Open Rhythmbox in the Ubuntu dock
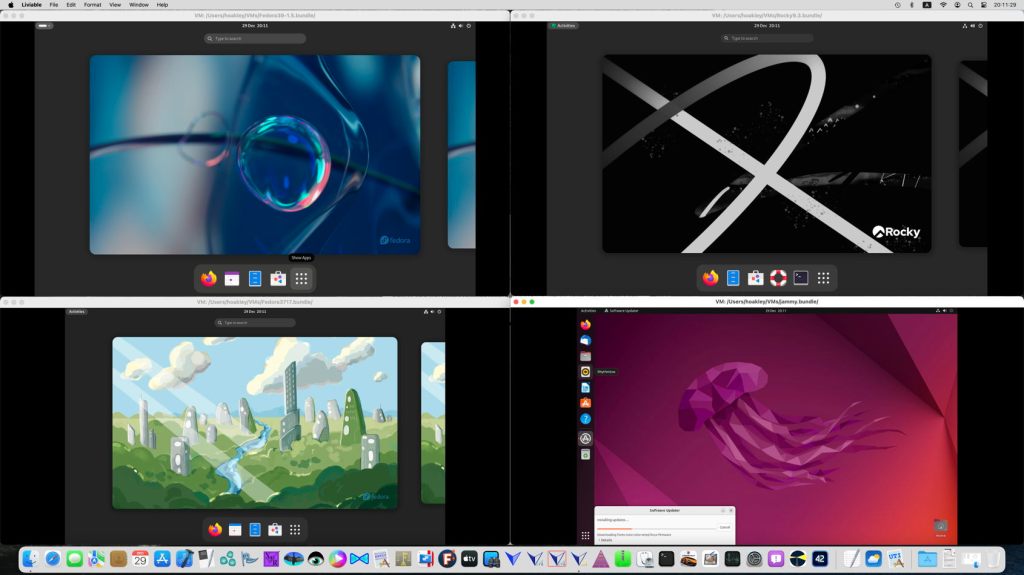This screenshot has width=1024, height=575. [585, 371]
